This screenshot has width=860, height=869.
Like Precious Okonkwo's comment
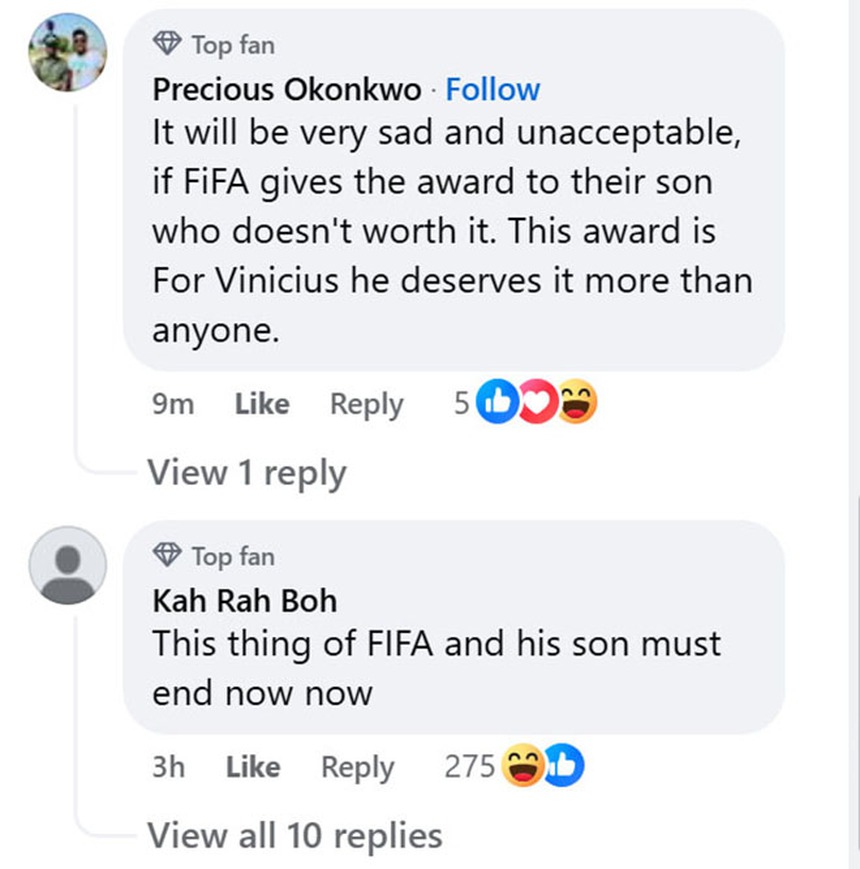tap(261, 404)
